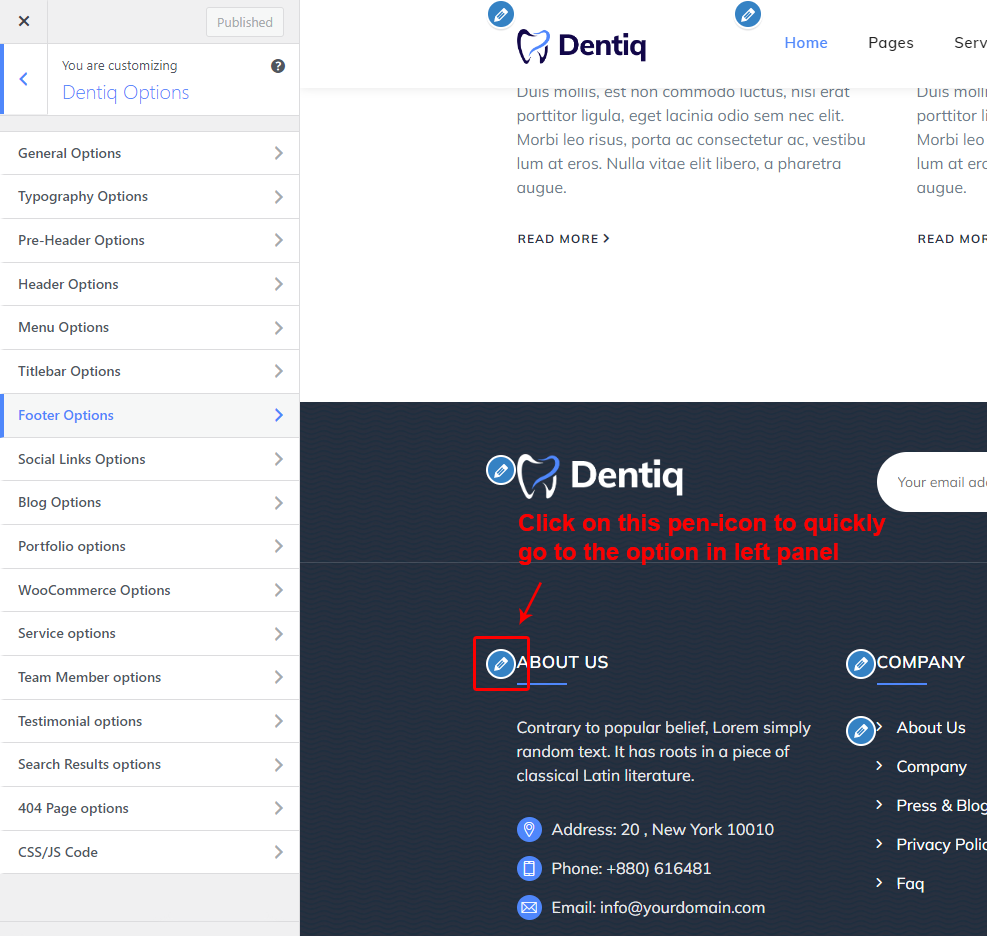Click the pen icon beside About Us footer link
The width and height of the screenshot is (987, 936).
(x=860, y=730)
